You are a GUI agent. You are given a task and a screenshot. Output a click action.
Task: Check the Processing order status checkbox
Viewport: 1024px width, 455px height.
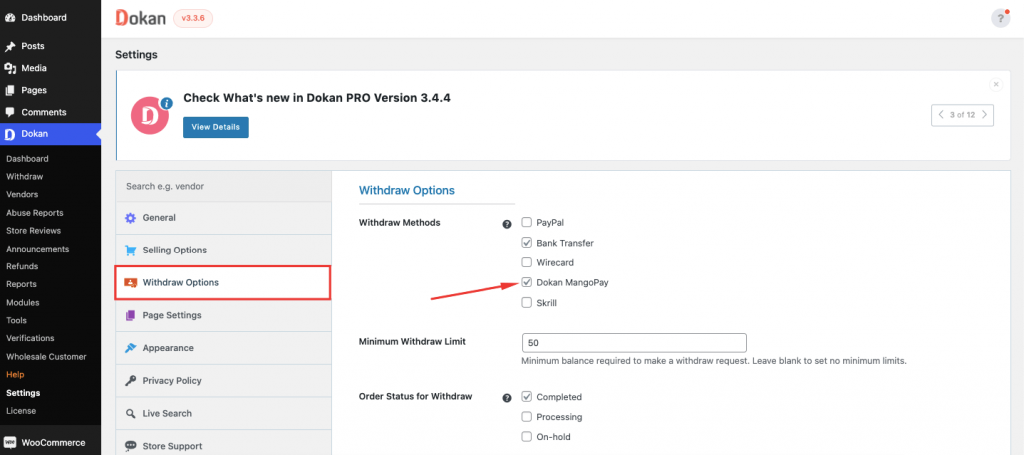[x=526, y=416]
